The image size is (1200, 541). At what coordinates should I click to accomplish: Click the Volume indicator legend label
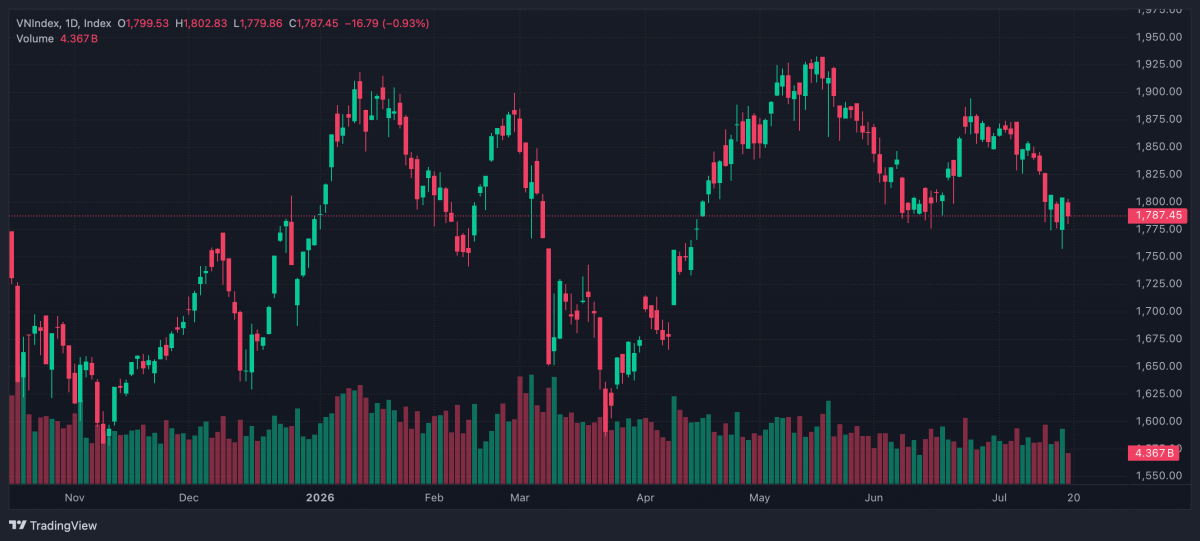click(37, 39)
